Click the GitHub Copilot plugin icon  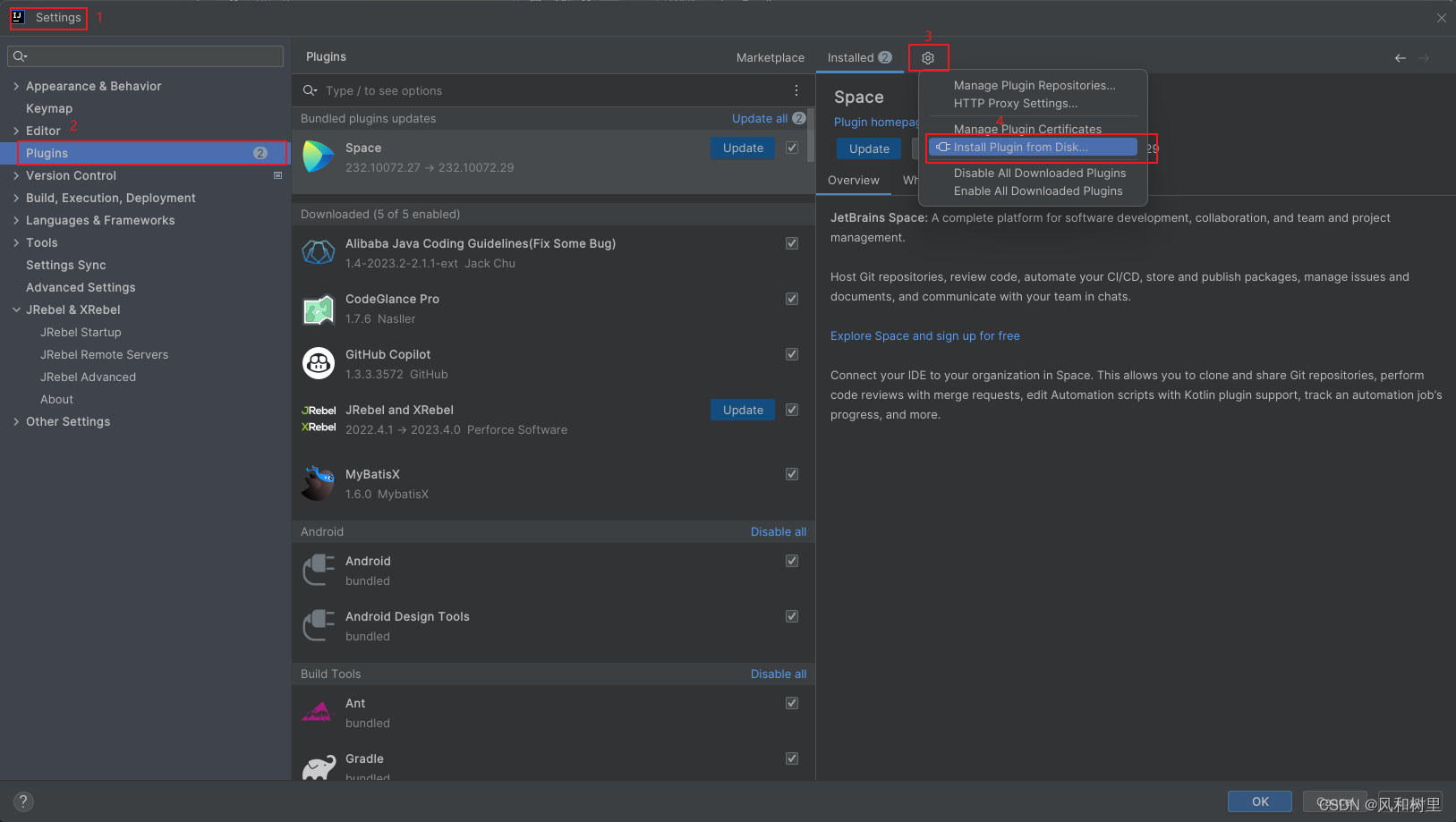tap(318, 363)
